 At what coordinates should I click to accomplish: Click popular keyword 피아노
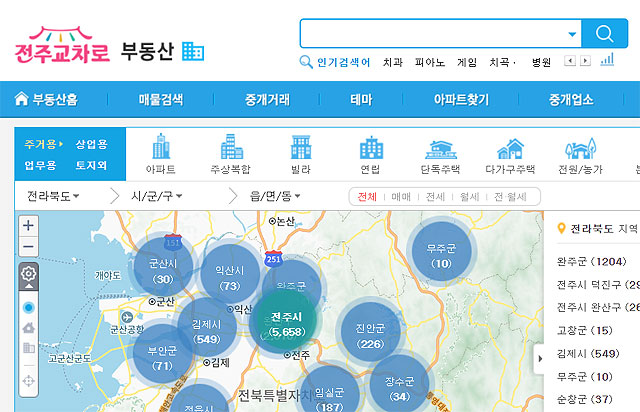429,62
